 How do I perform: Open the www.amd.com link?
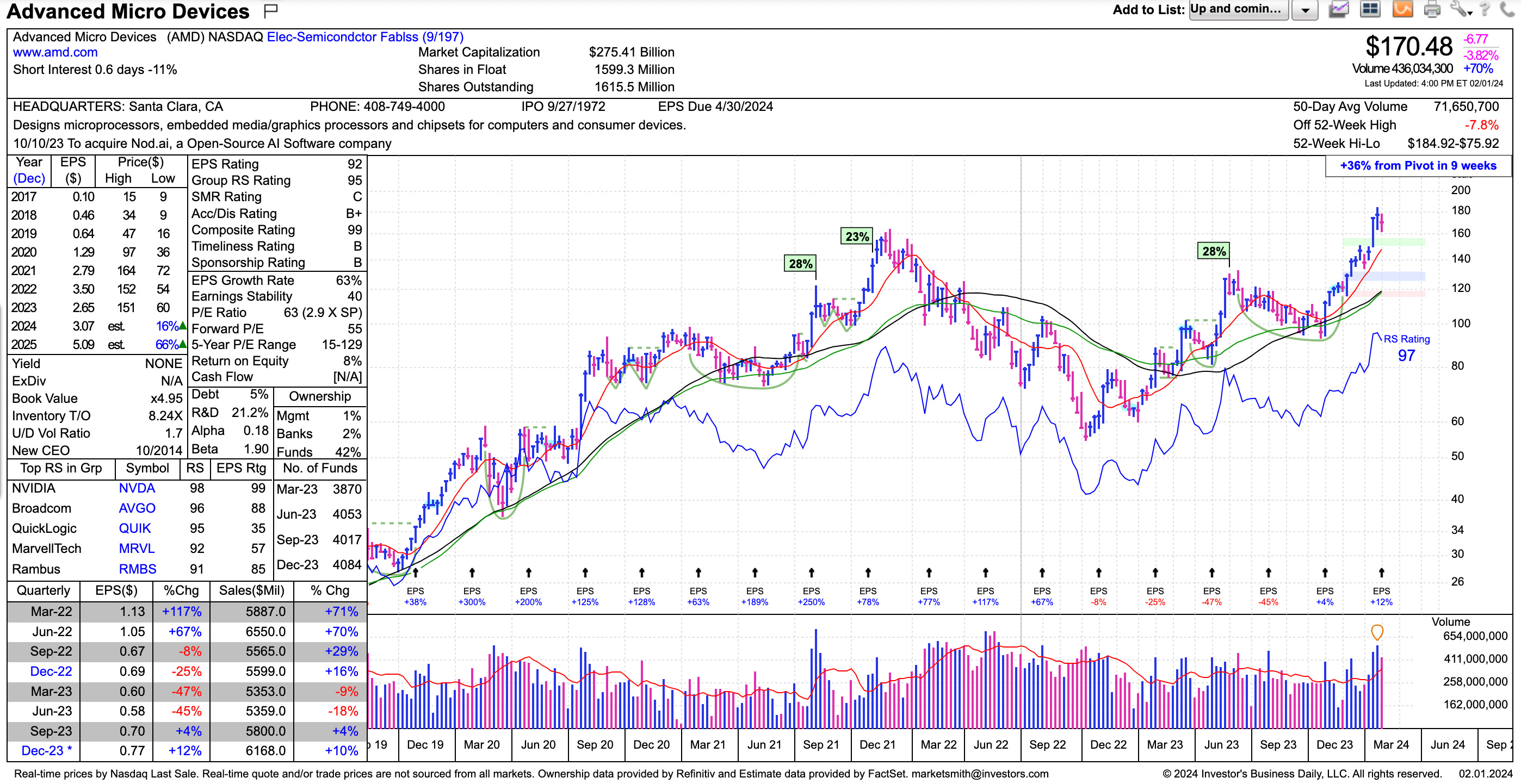55,52
